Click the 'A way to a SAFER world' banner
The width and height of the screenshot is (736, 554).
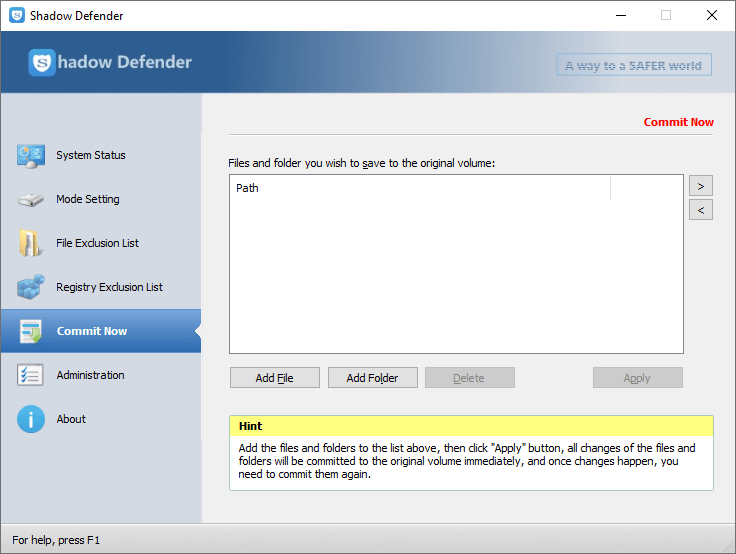pos(634,65)
